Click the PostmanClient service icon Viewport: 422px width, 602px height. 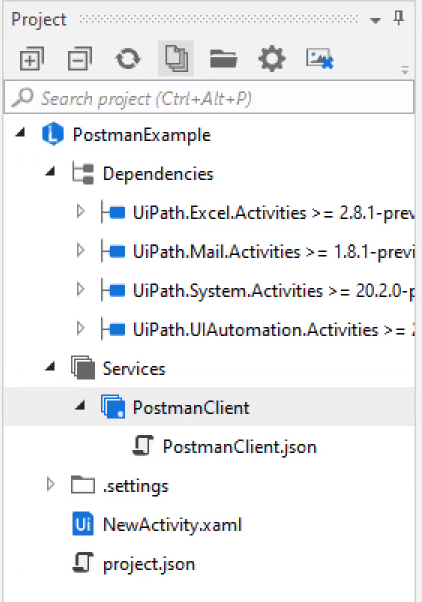coord(113,407)
